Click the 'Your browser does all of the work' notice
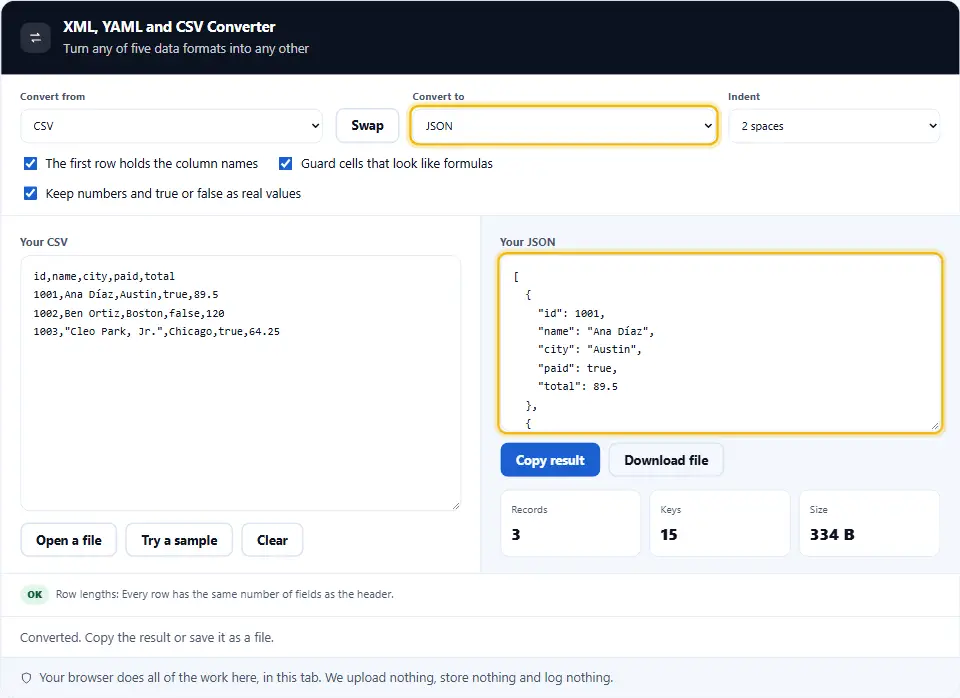The width and height of the screenshot is (960, 698). click(326, 678)
